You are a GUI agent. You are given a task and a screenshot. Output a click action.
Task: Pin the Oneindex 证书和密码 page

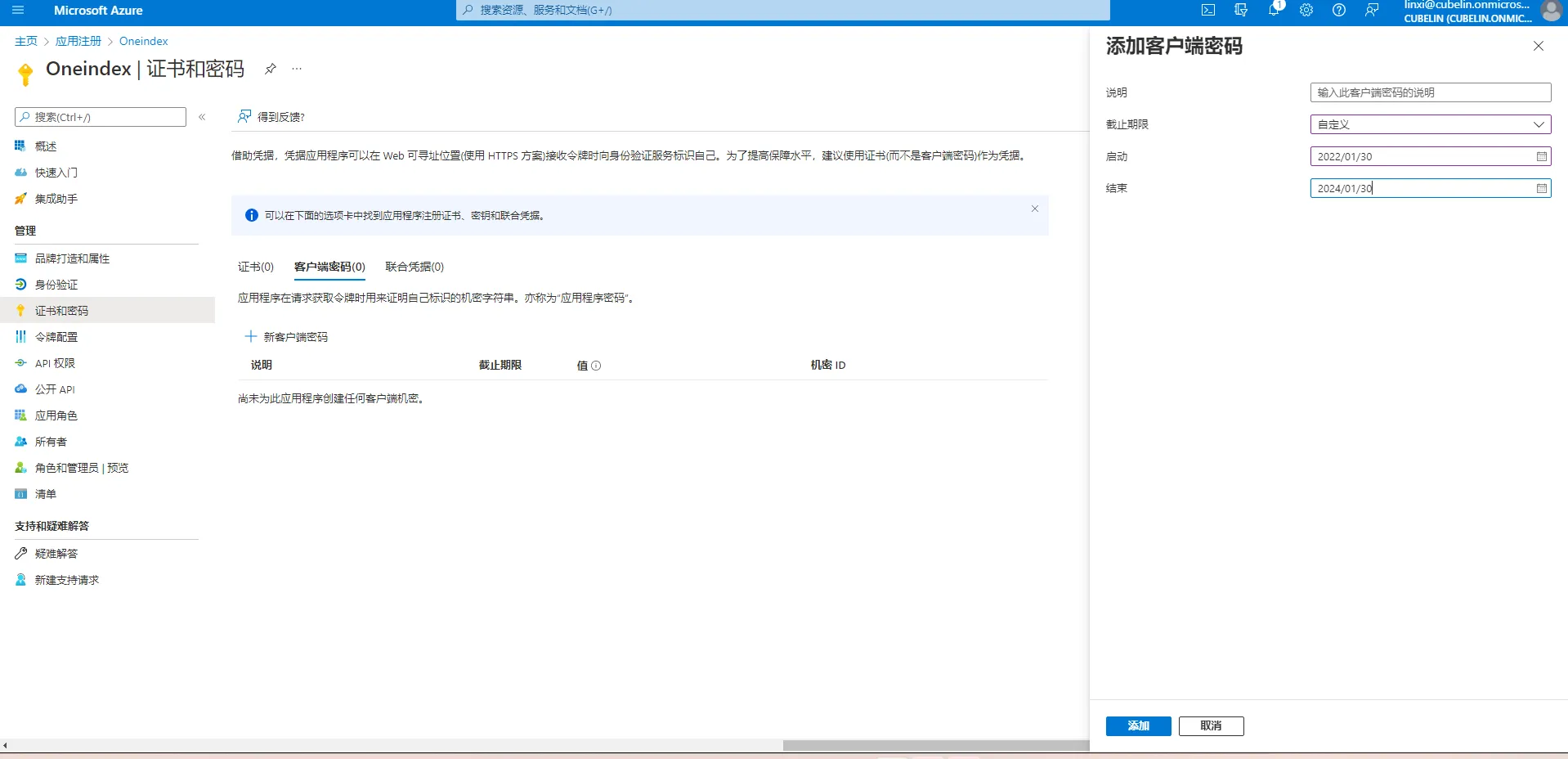pos(270,69)
